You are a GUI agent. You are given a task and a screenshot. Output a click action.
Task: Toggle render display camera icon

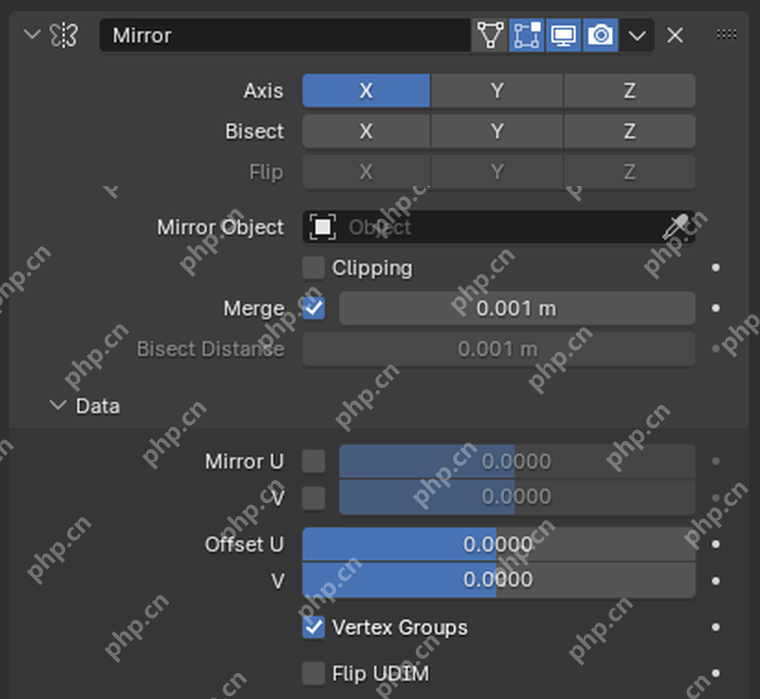pos(601,35)
